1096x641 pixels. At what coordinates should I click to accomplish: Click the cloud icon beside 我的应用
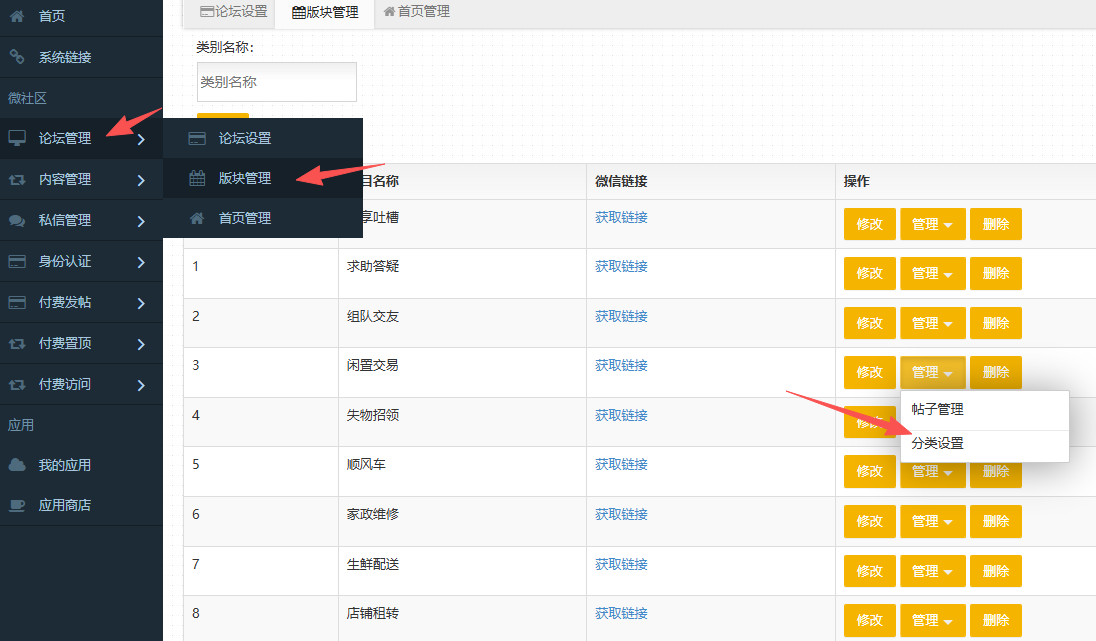(x=17, y=465)
